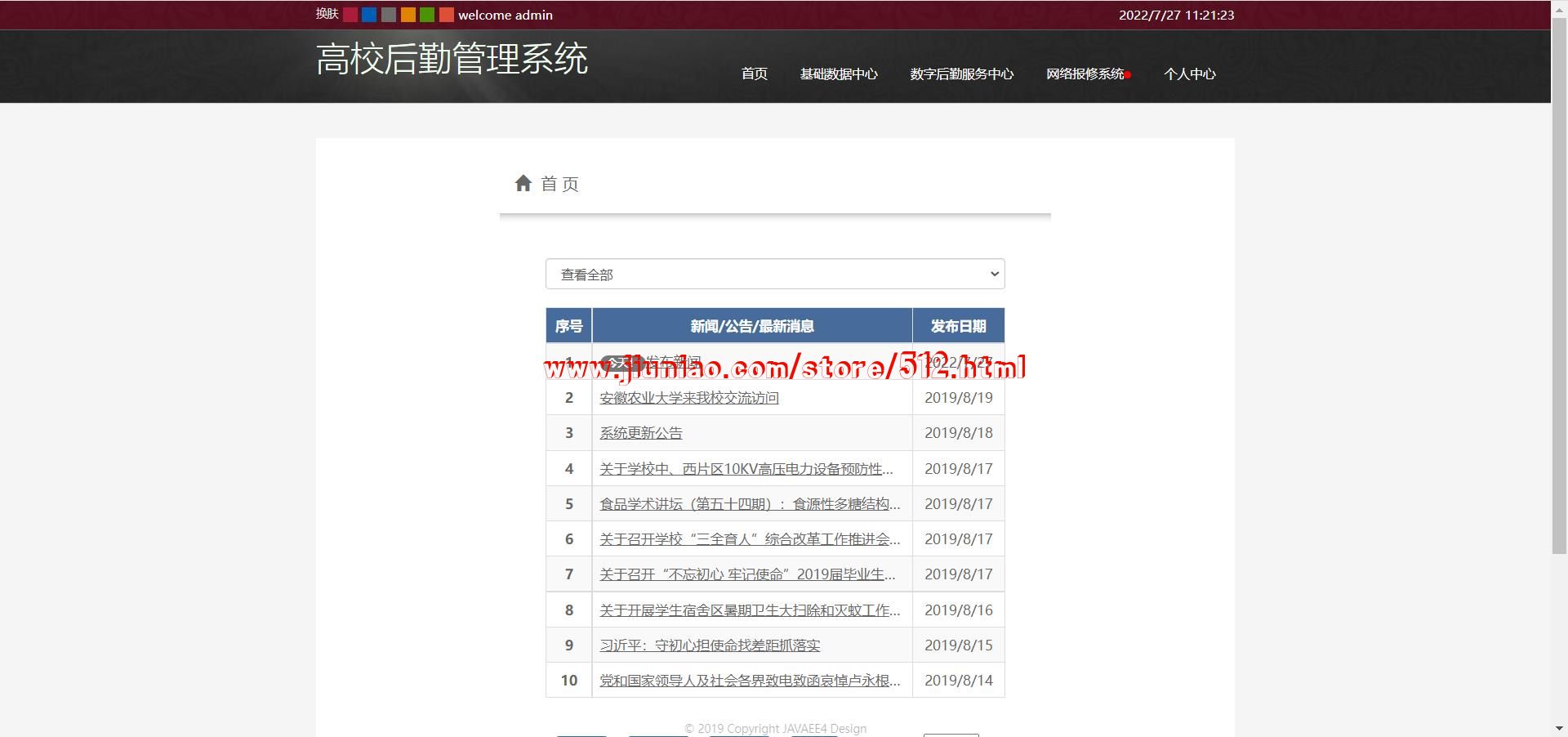Select the crimson red skin swatch
The height and width of the screenshot is (737, 1568).
(x=350, y=15)
